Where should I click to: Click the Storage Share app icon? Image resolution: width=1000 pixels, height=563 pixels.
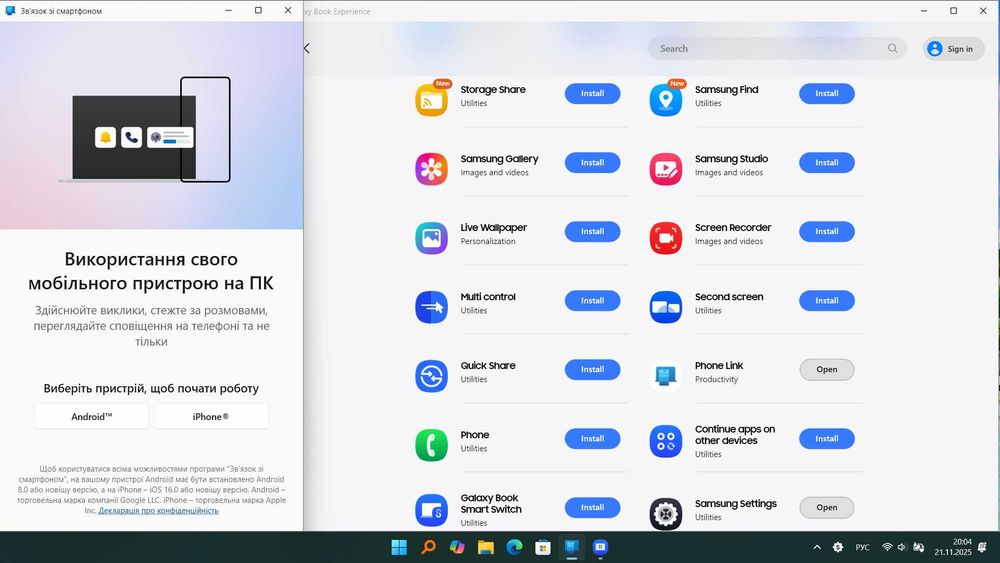click(x=431, y=99)
